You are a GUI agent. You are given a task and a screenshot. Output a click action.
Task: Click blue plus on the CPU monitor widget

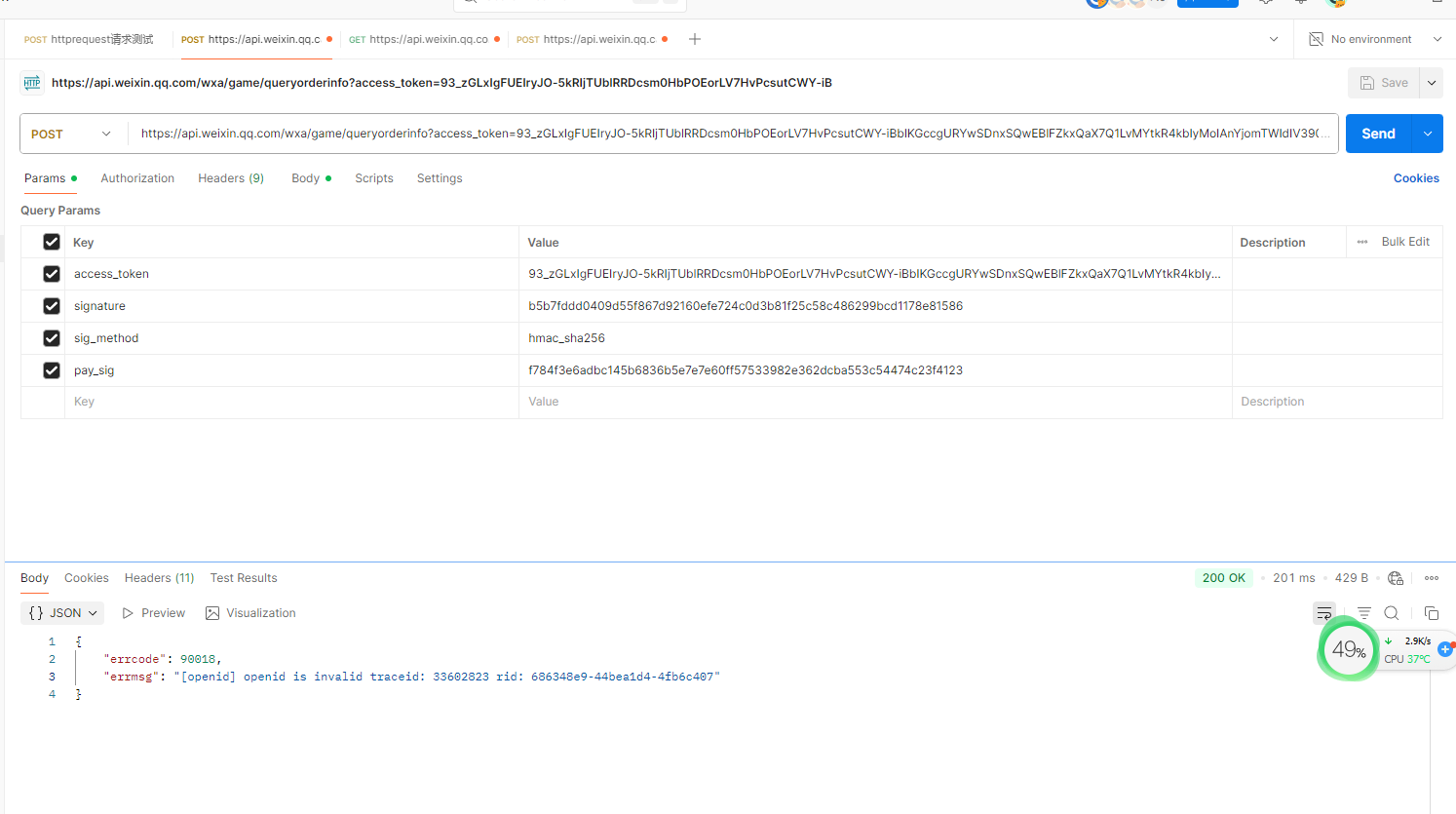click(1445, 649)
